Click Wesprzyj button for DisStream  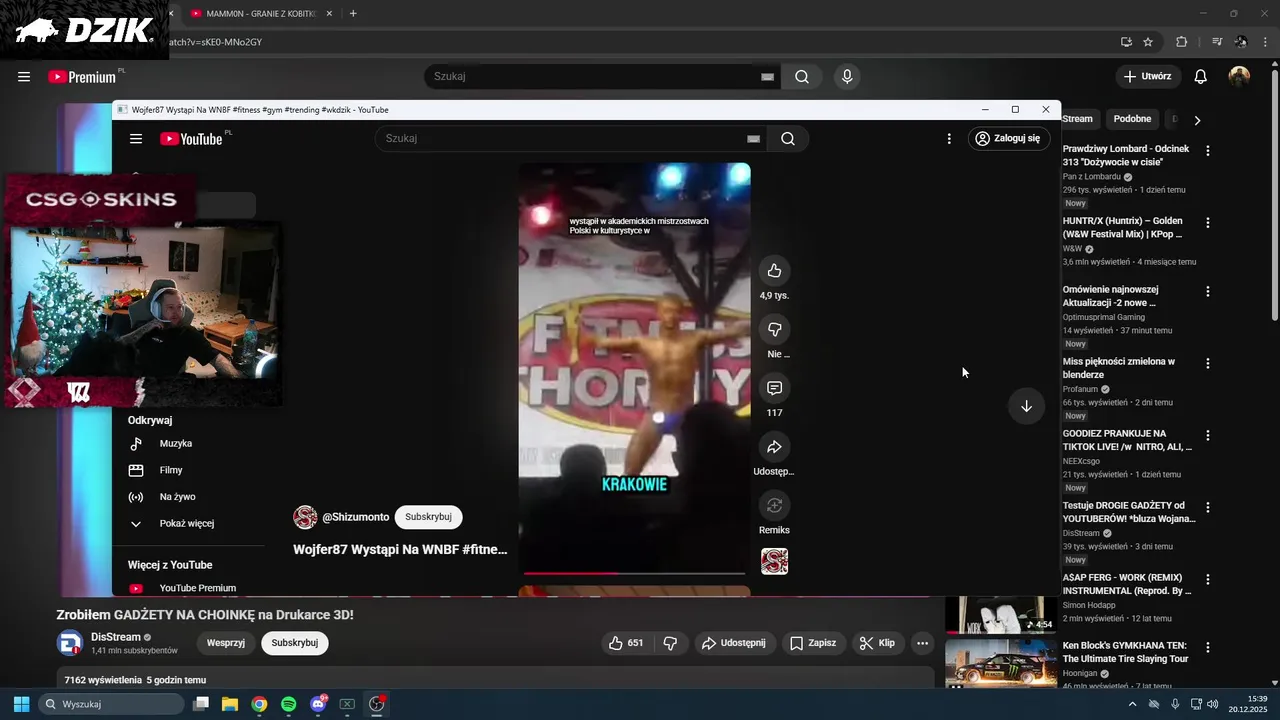226,643
